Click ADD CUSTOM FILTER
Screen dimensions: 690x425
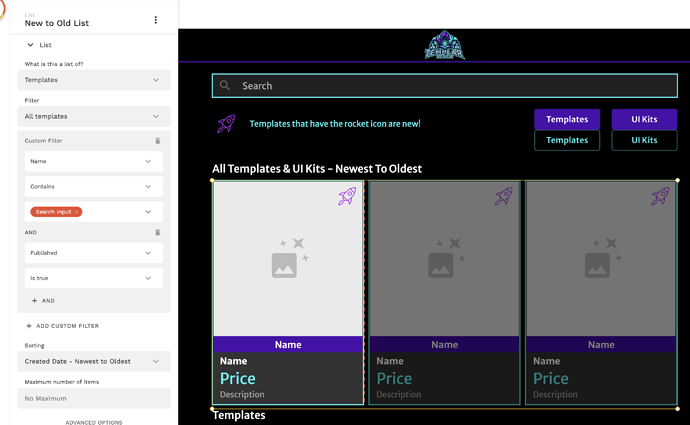coord(62,326)
